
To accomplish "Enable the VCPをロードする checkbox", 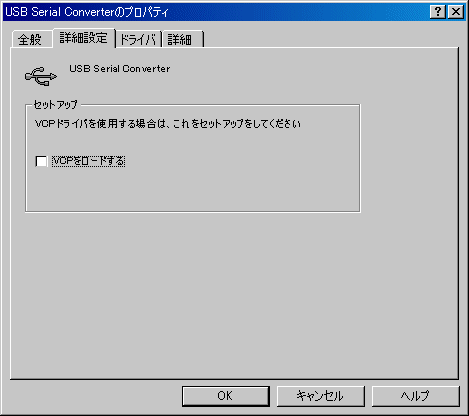I will click(41, 161).
